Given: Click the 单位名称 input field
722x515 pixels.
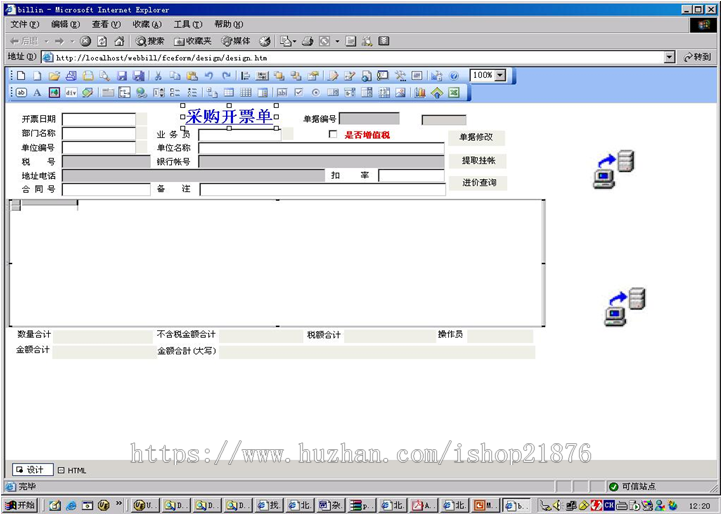Looking at the screenshot, I should [x=321, y=148].
